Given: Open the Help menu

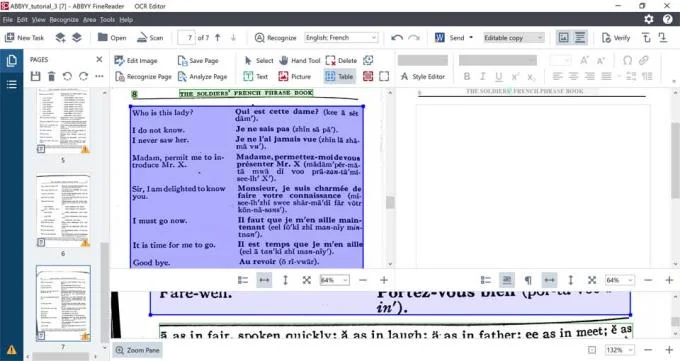Looking at the screenshot, I should (x=126, y=20).
